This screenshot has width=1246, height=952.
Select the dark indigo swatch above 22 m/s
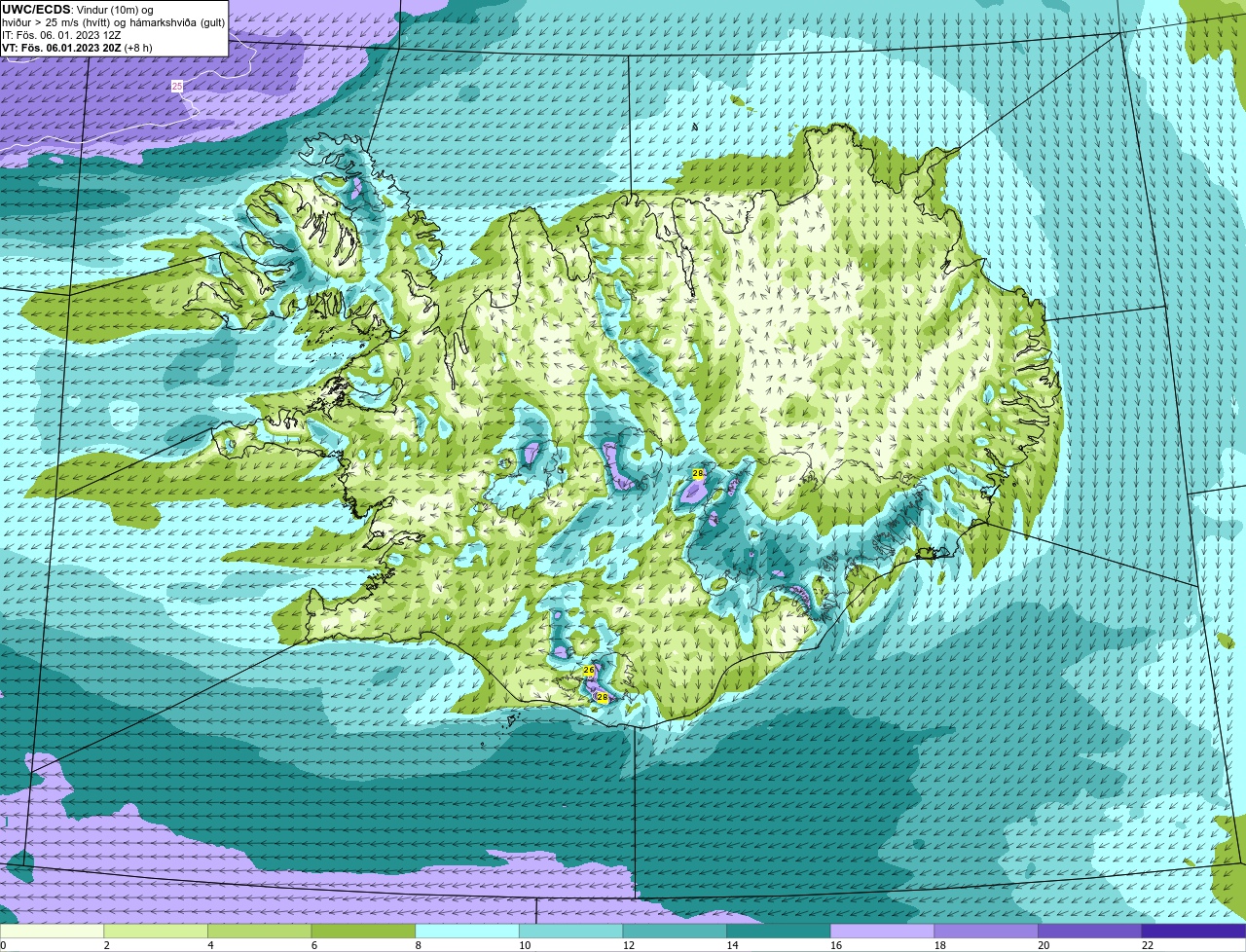coord(1193,932)
